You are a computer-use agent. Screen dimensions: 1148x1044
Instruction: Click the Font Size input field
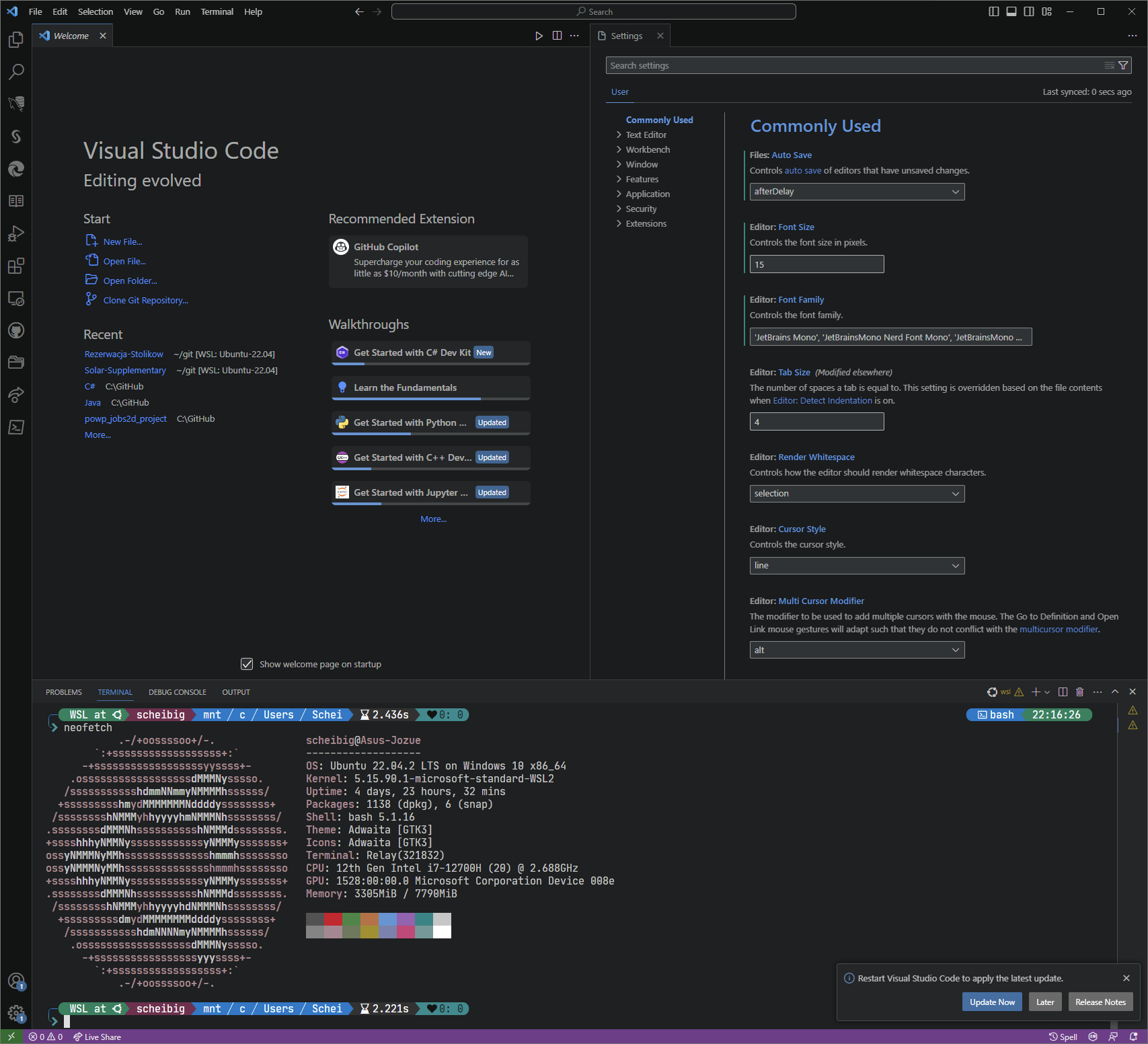[816, 264]
